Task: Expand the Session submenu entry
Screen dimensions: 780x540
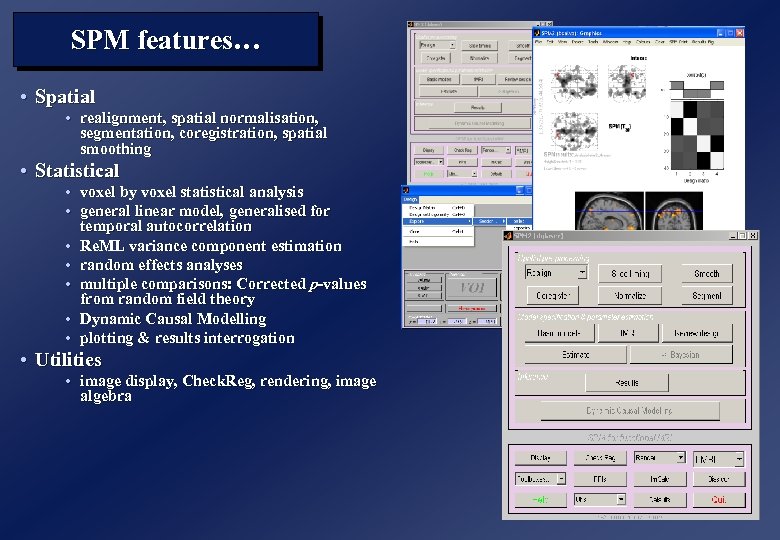Action: tap(490, 221)
